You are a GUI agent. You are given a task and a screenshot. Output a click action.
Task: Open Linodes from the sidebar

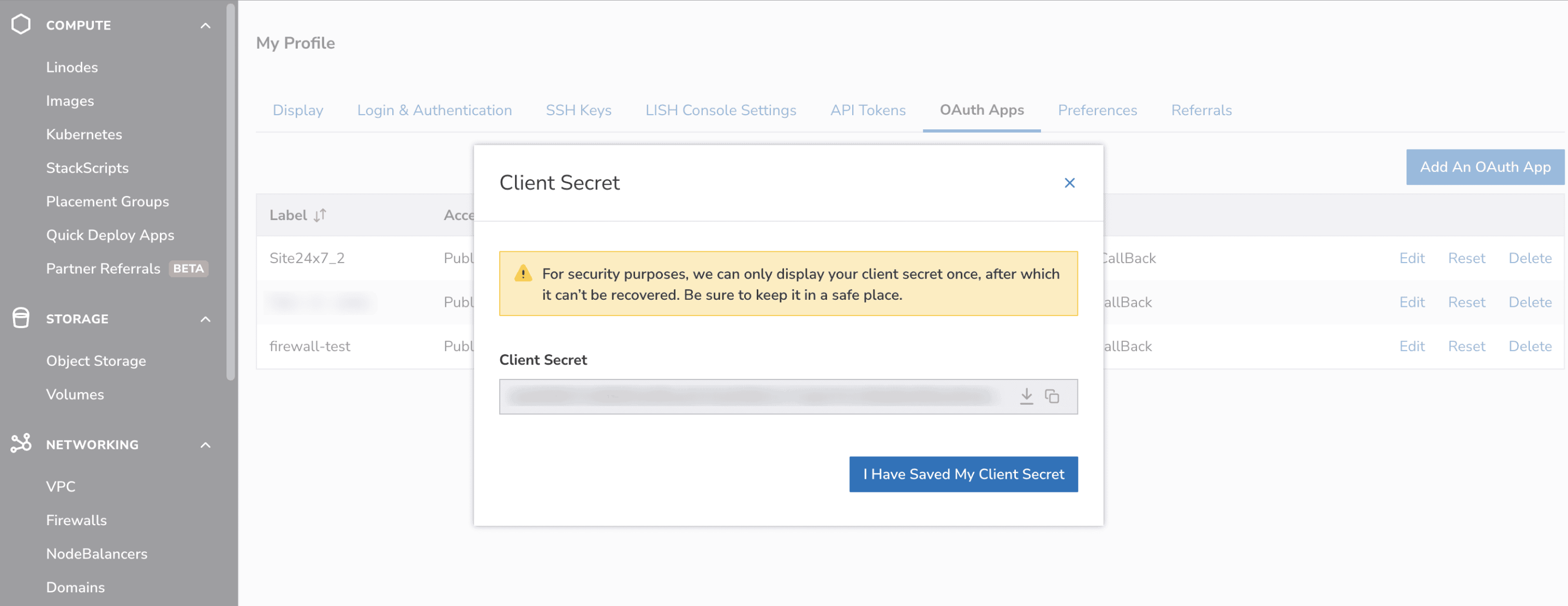coord(71,67)
